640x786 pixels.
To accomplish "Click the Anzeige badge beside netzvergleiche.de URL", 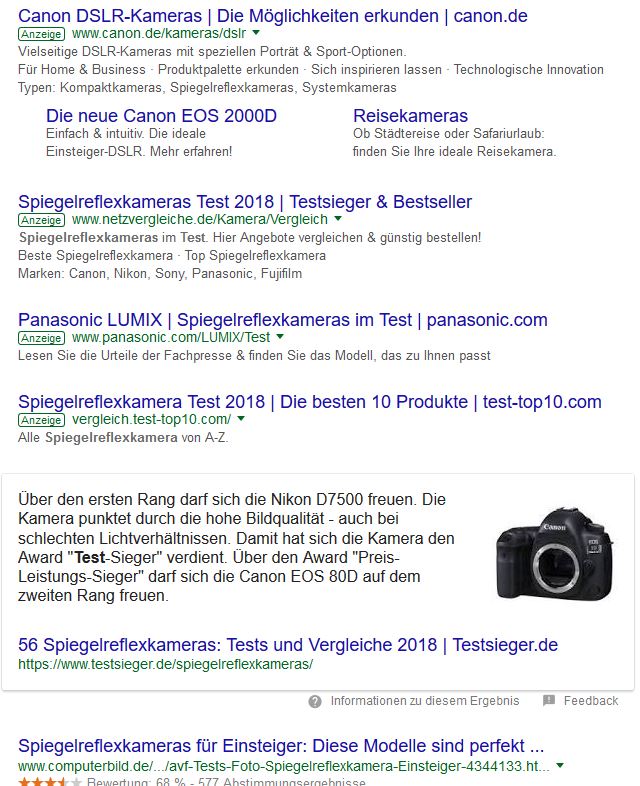I will pyautogui.click(x=42, y=220).
